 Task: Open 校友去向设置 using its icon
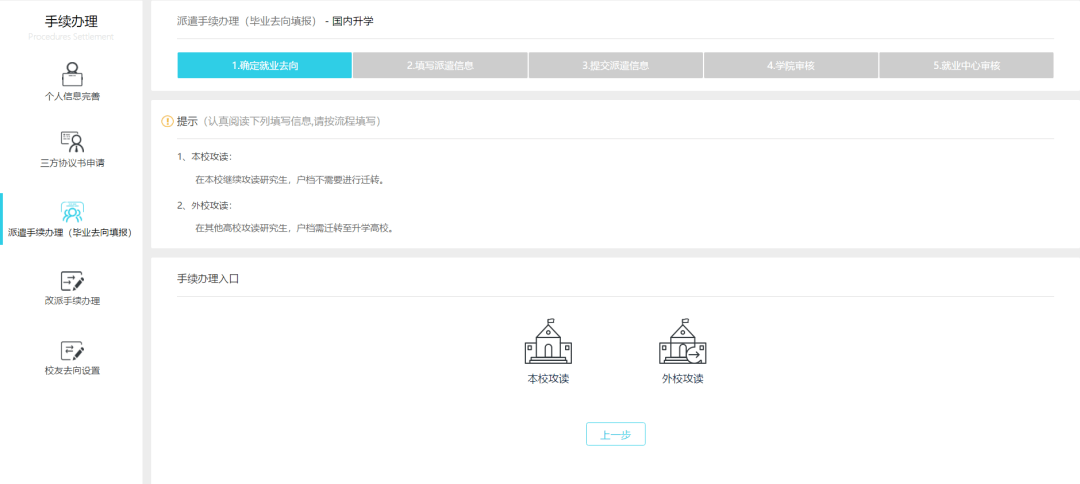[72, 350]
